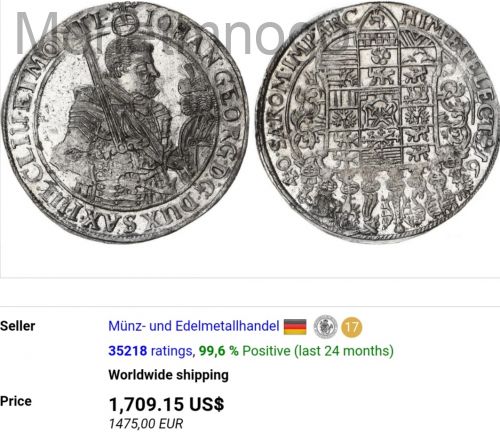This screenshot has height=440, width=500.
Task: Open the Münz- und Edelmetallhandel seller link
Action: point(194,326)
